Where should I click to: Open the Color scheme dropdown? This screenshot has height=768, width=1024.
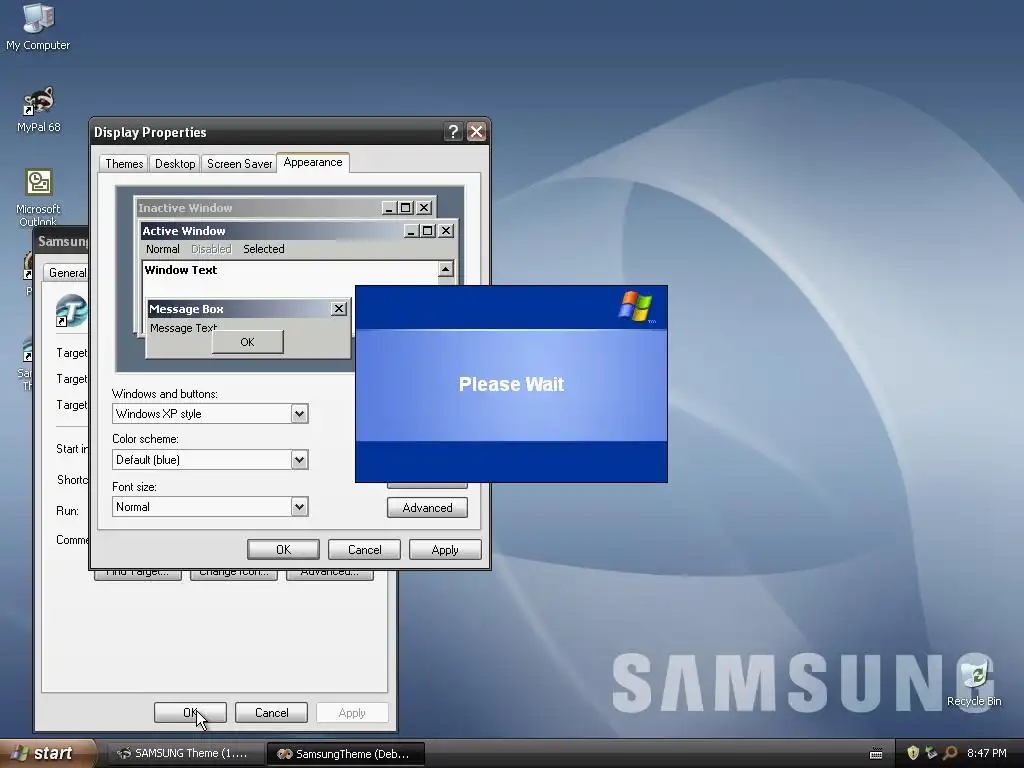(x=299, y=460)
